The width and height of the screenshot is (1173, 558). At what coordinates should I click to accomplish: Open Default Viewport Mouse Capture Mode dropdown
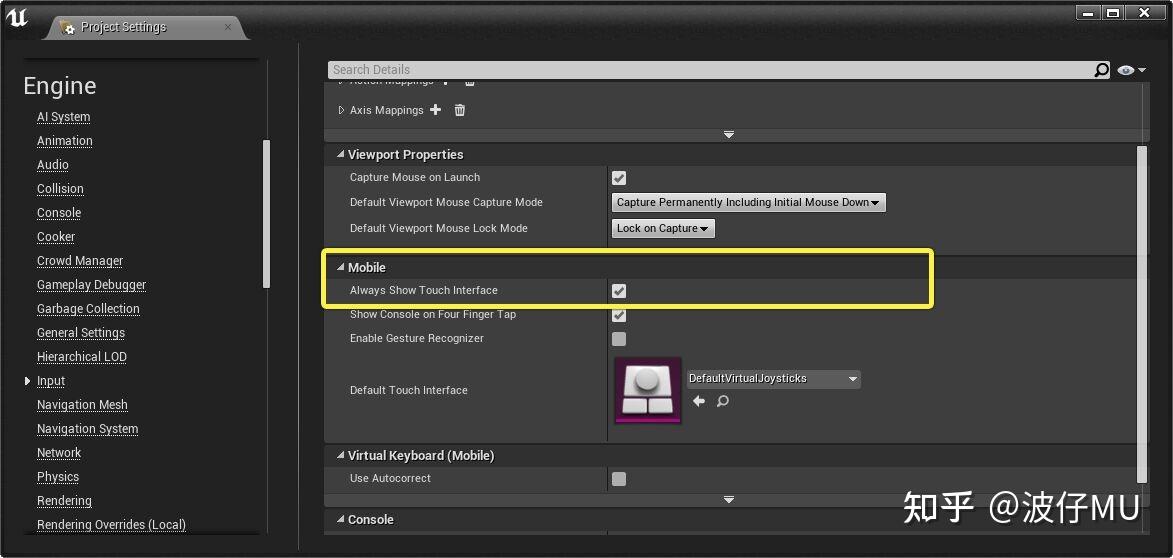(749, 203)
